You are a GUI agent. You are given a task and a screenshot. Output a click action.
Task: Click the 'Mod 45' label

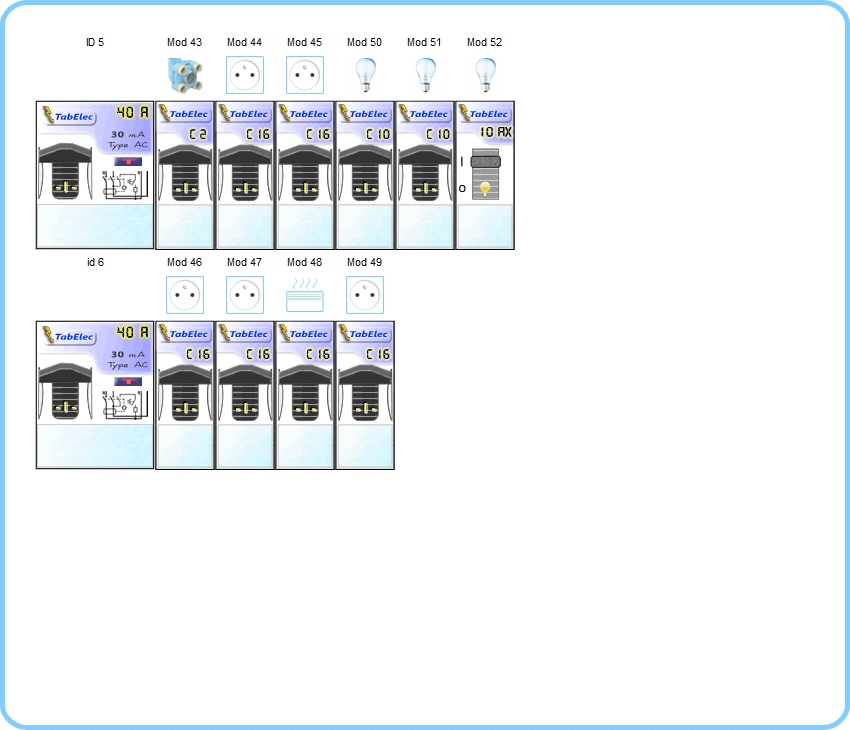[x=305, y=42]
